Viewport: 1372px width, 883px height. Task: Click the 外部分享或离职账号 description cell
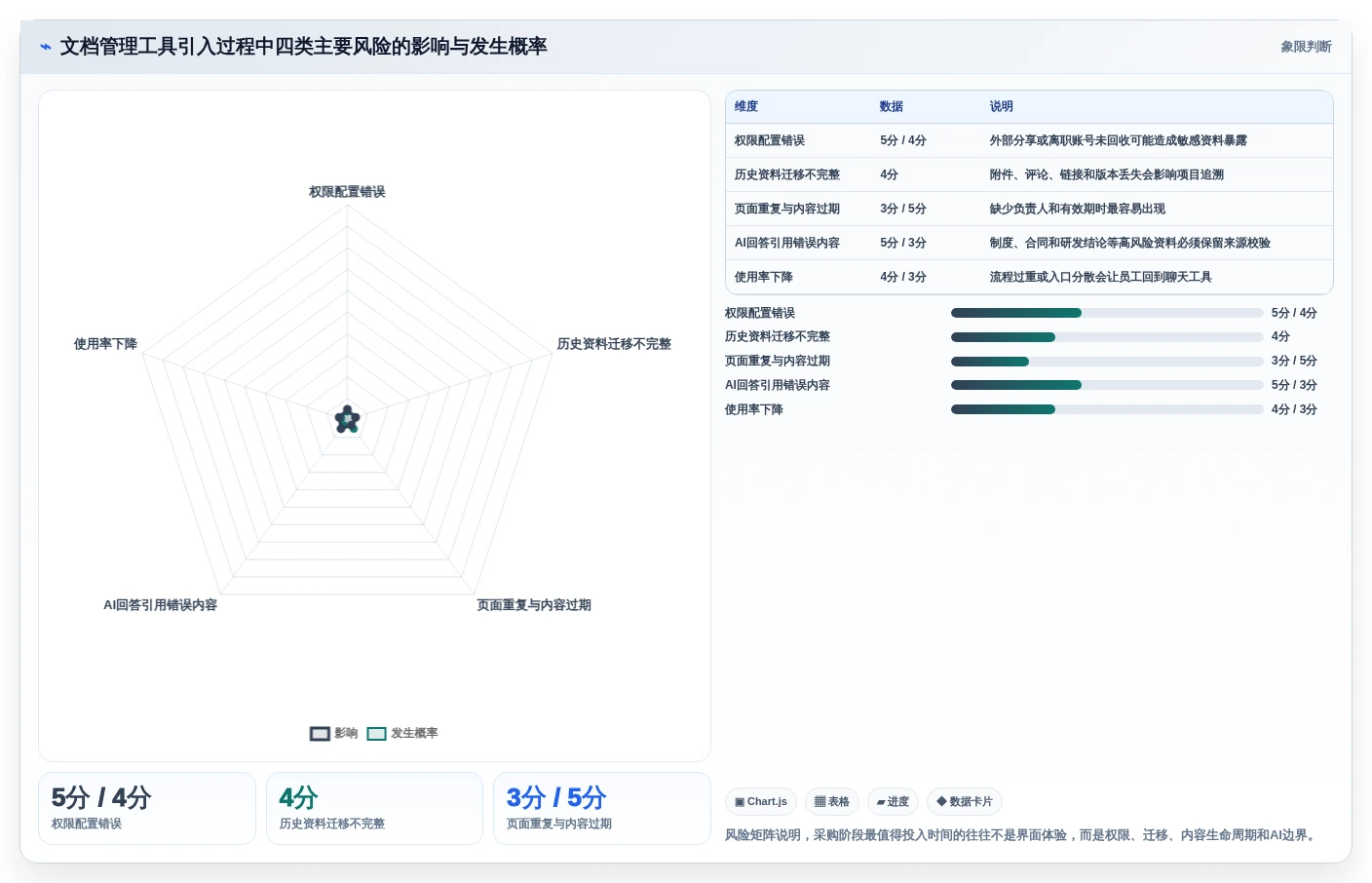click(1119, 140)
